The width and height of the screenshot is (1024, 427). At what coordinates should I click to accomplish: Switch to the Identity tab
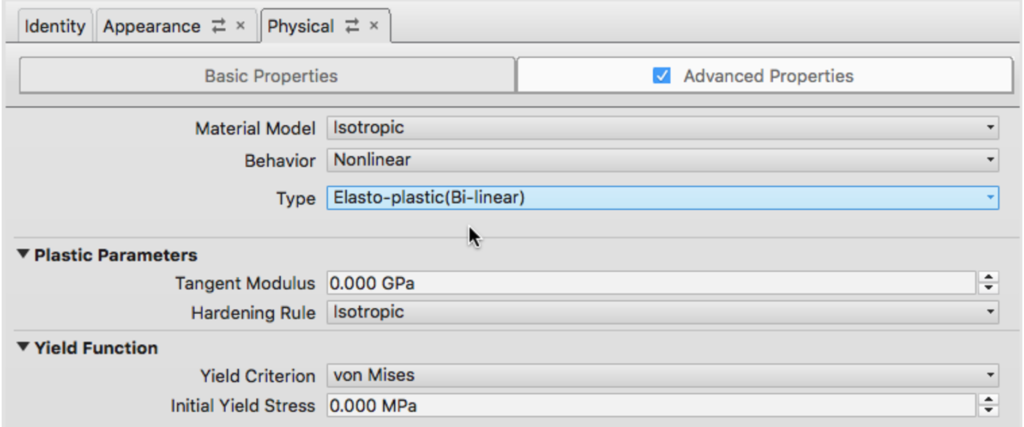[55, 27]
